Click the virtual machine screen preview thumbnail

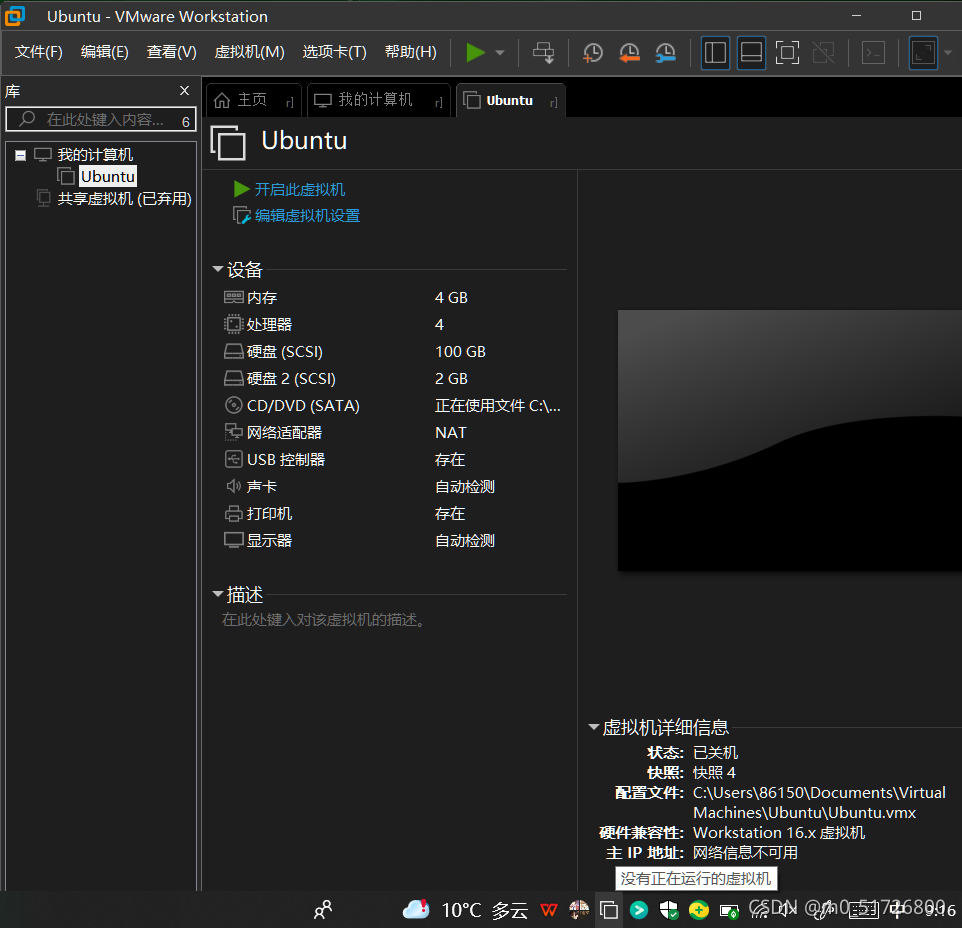[790, 440]
